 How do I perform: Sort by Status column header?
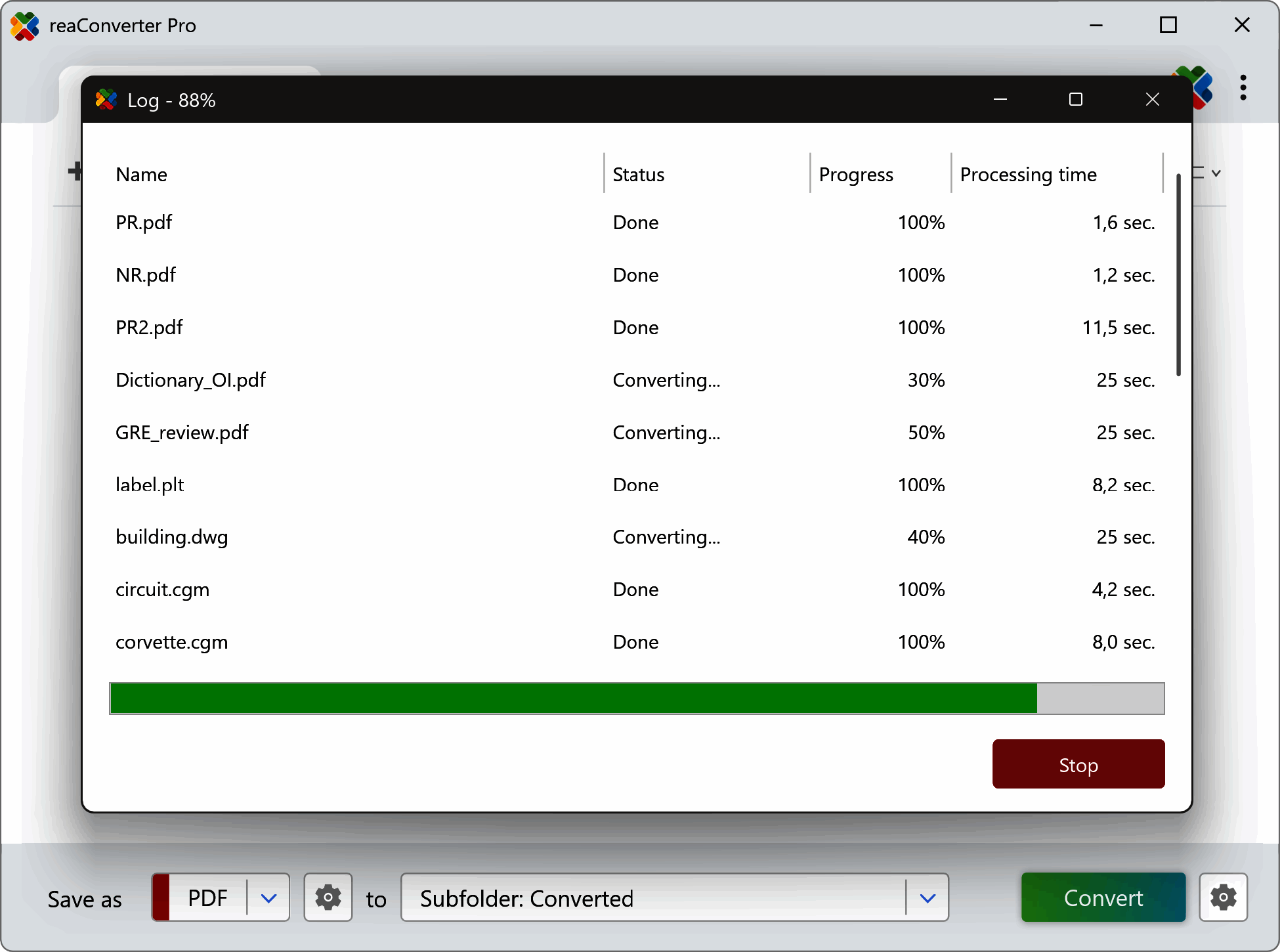(x=638, y=175)
